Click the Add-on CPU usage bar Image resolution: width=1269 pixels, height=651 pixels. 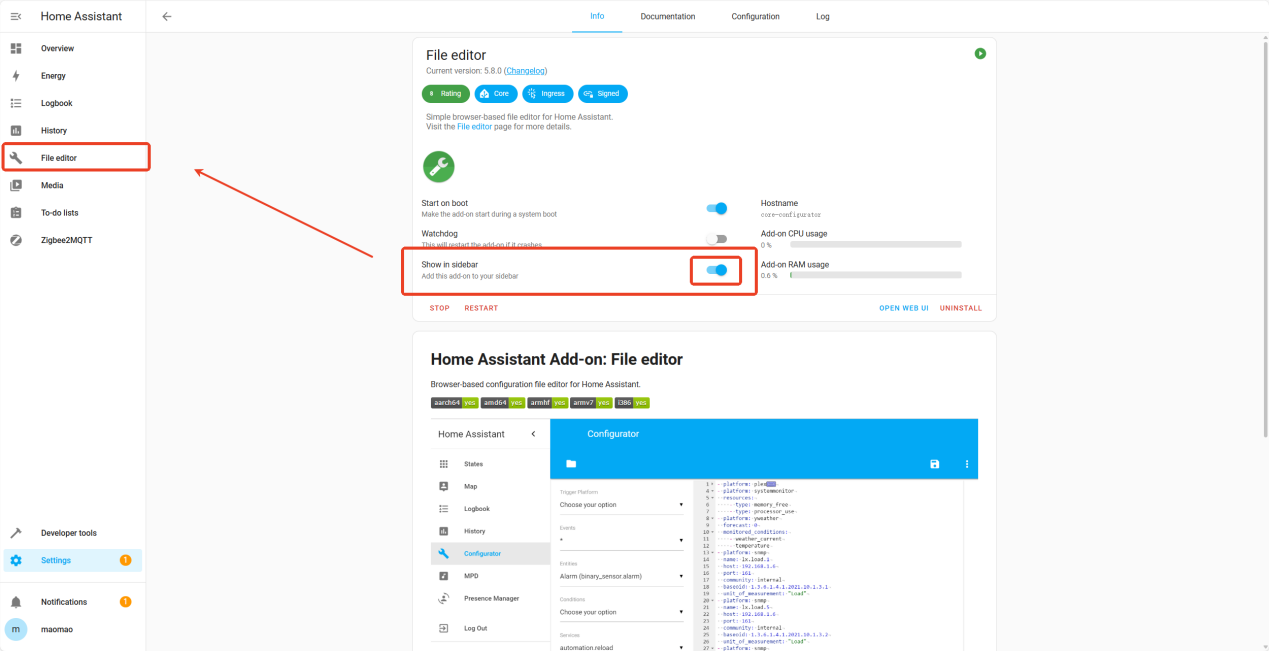point(875,244)
